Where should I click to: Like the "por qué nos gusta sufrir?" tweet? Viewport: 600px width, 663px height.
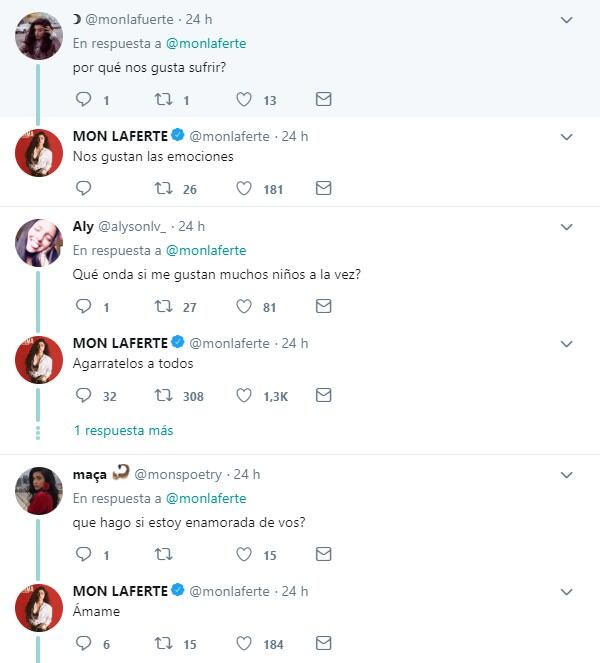pos(244,99)
